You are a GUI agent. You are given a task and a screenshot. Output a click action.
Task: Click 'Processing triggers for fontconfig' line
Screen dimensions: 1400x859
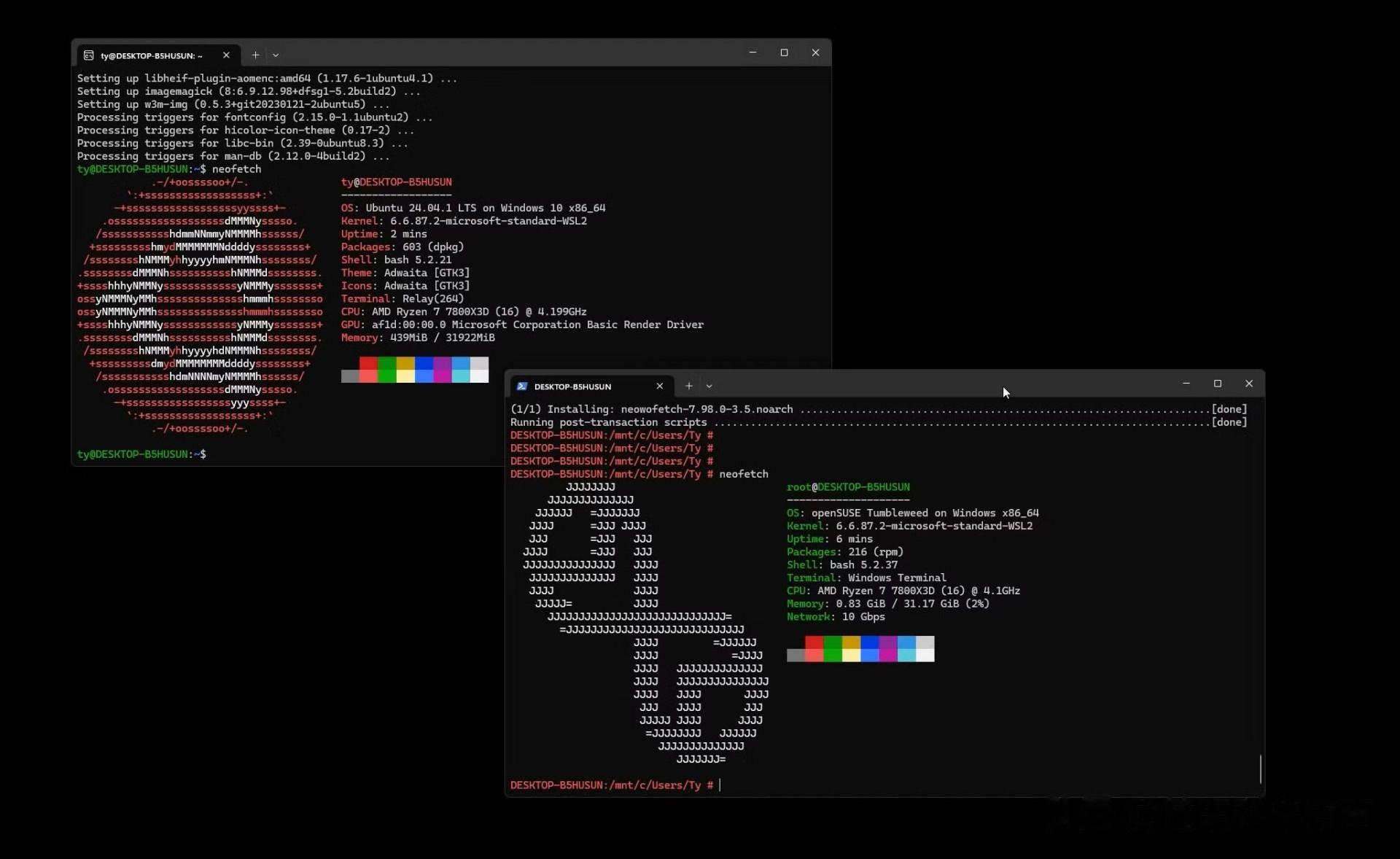tap(254, 117)
